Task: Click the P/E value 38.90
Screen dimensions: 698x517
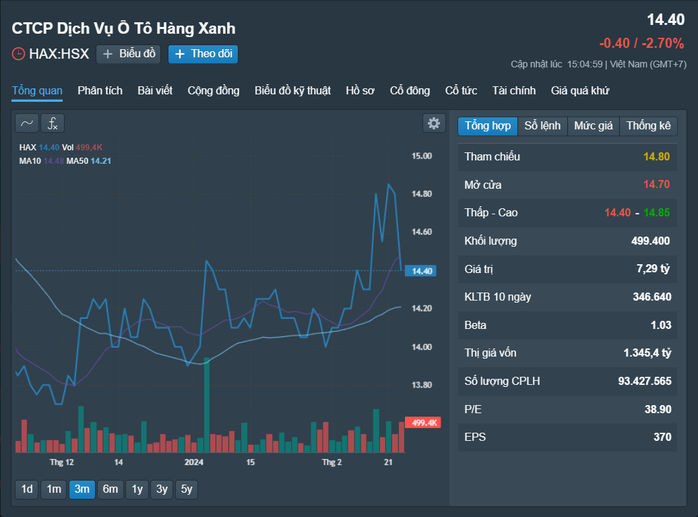Action: 658,409
